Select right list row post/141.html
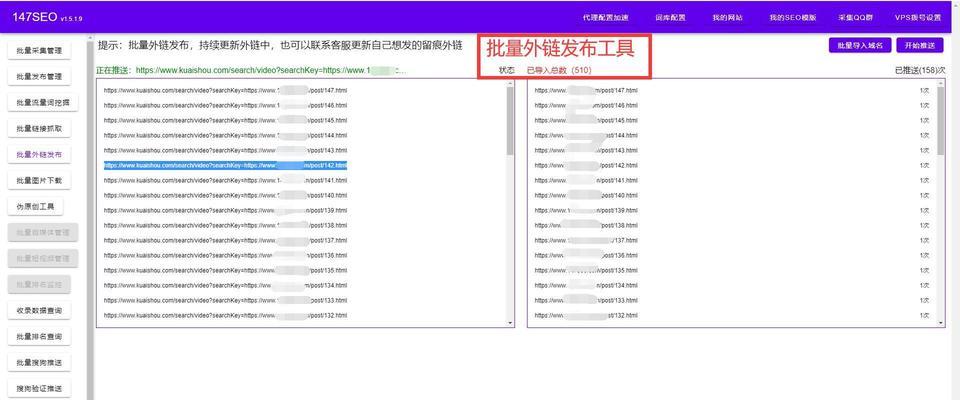Image resolution: width=960 pixels, height=400 pixels. coord(586,180)
